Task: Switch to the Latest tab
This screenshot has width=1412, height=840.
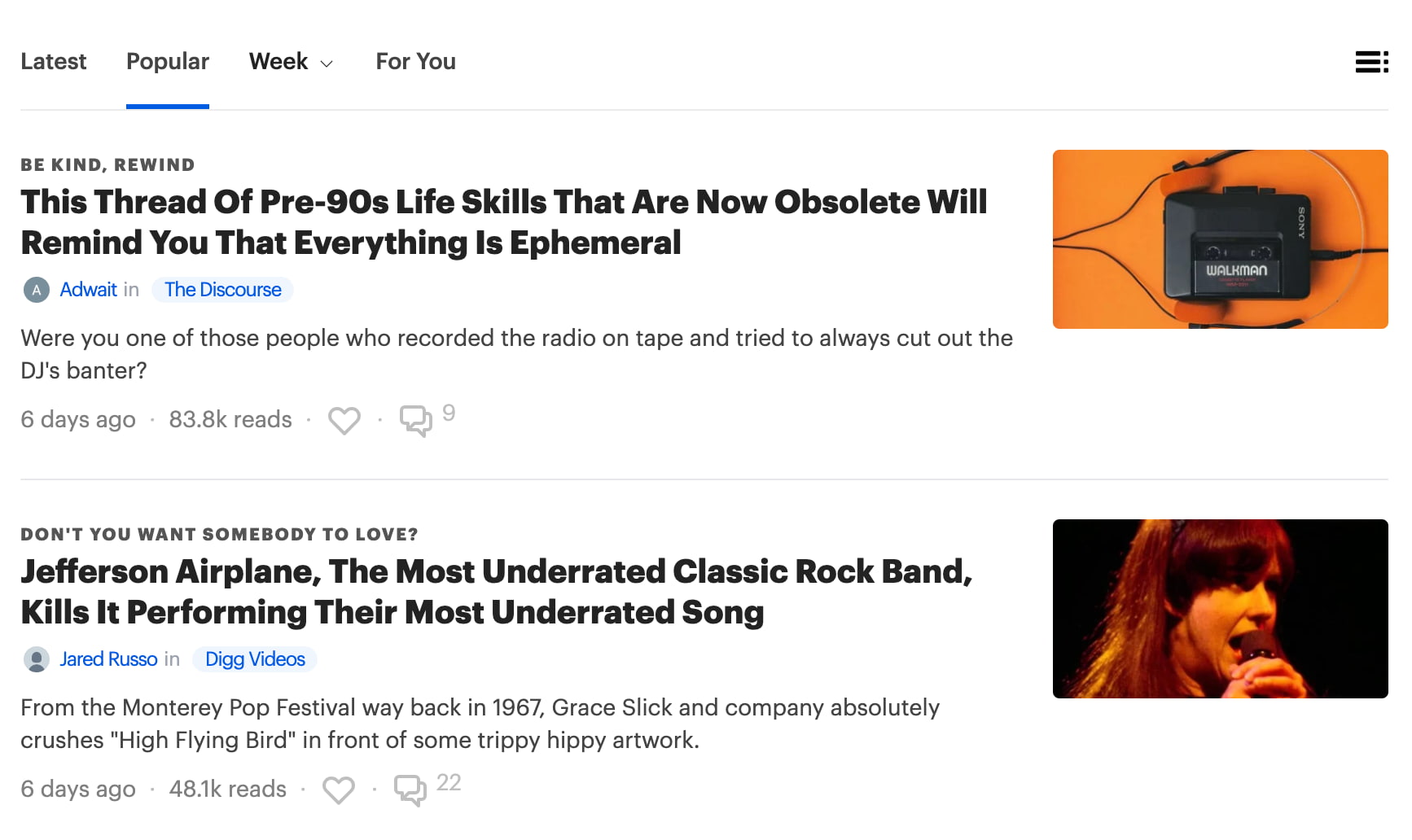Action: click(x=54, y=62)
